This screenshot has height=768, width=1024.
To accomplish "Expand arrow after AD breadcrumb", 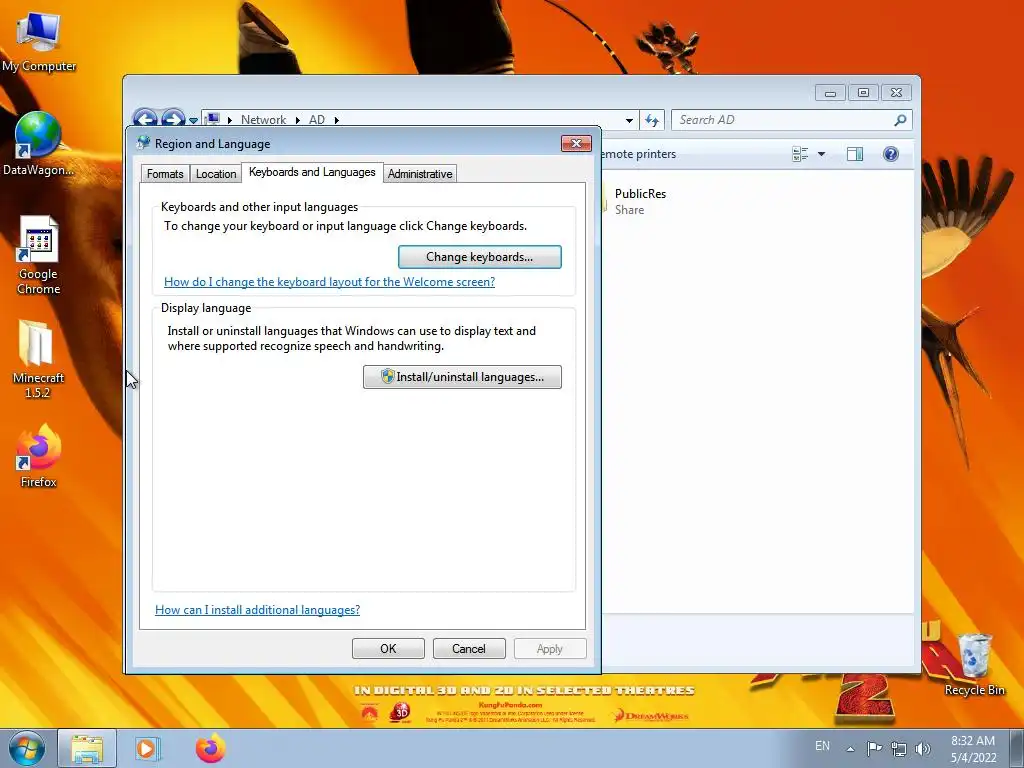I will click(337, 120).
